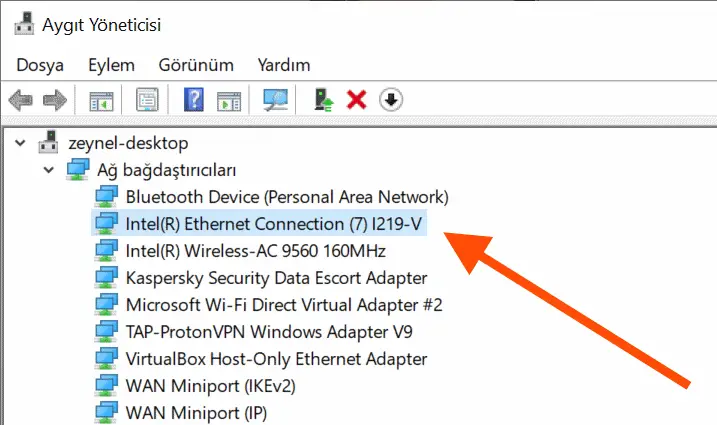Collapse the zeynel-desktop root node

[20, 143]
